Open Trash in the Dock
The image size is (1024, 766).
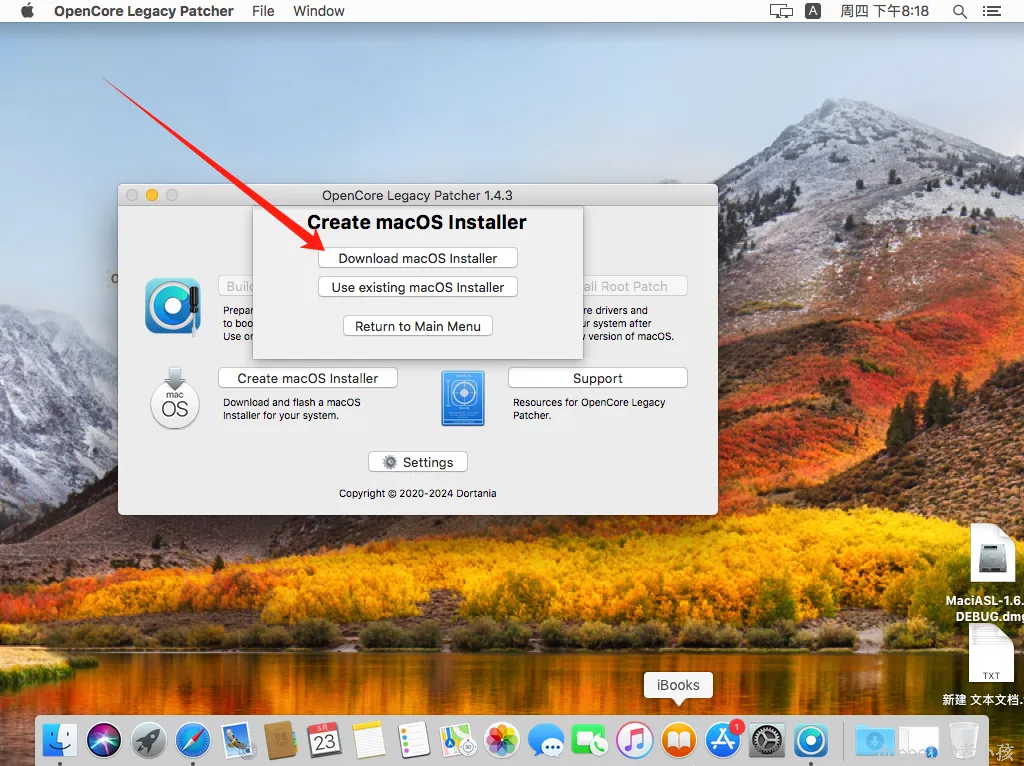pos(963,741)
